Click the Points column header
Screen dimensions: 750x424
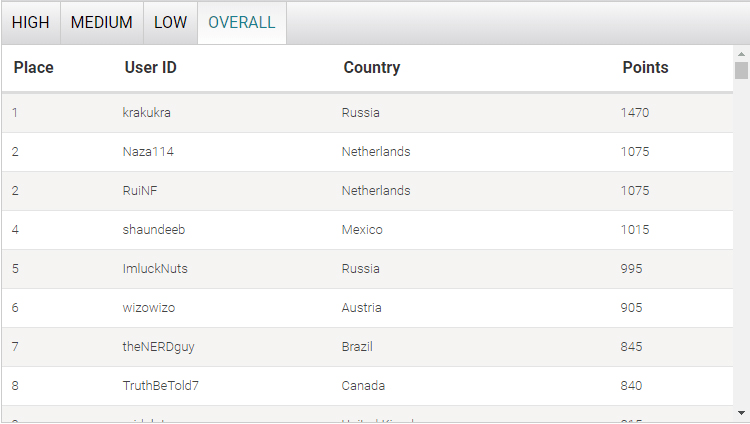point(645,67)
